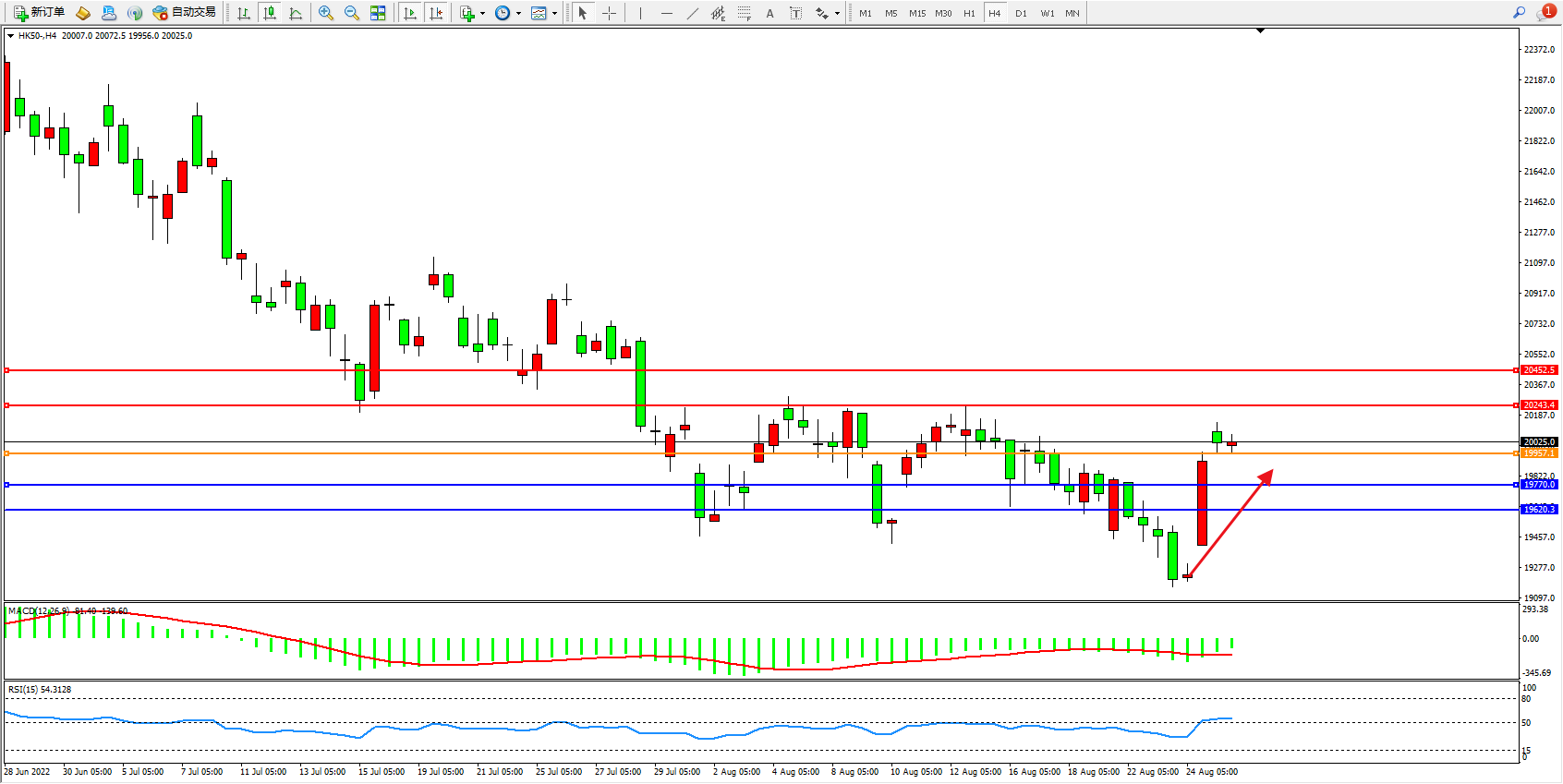This screenshot has width=1563, height=784.
Task: Click the zoom out magnifier icon
Action: (x=351, y=13)
